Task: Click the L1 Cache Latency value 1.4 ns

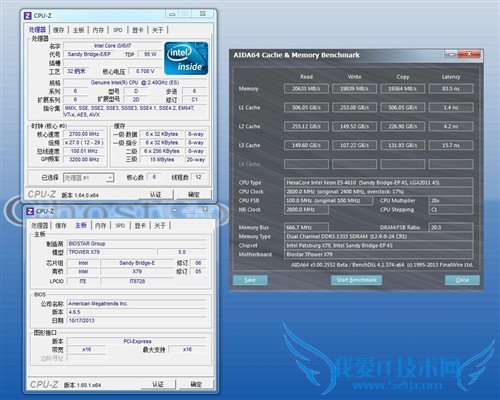Action: click(x=451, y=107)
